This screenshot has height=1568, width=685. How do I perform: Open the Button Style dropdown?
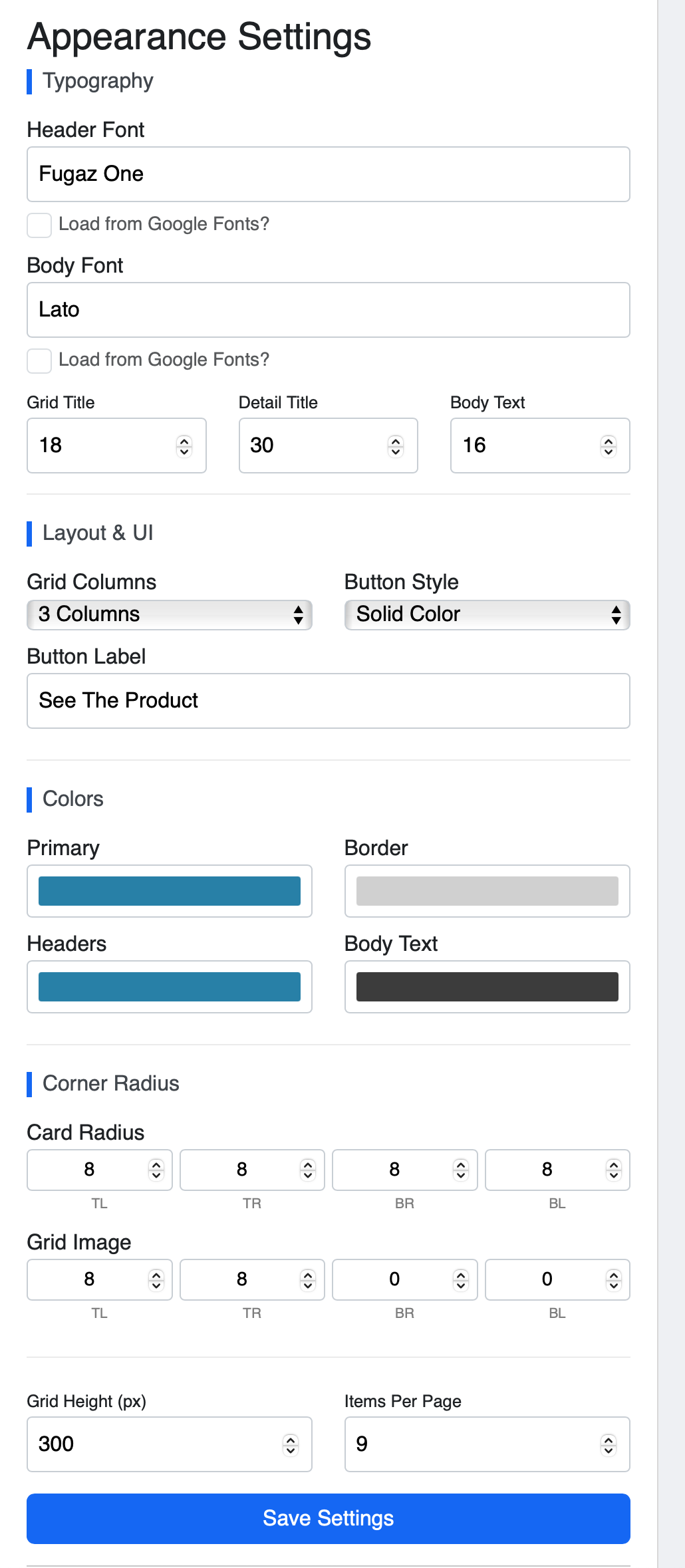click(487, 614)
